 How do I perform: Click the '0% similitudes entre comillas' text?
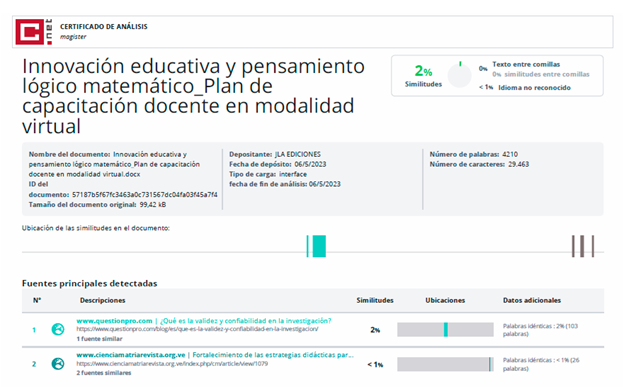tap(540, 74)
